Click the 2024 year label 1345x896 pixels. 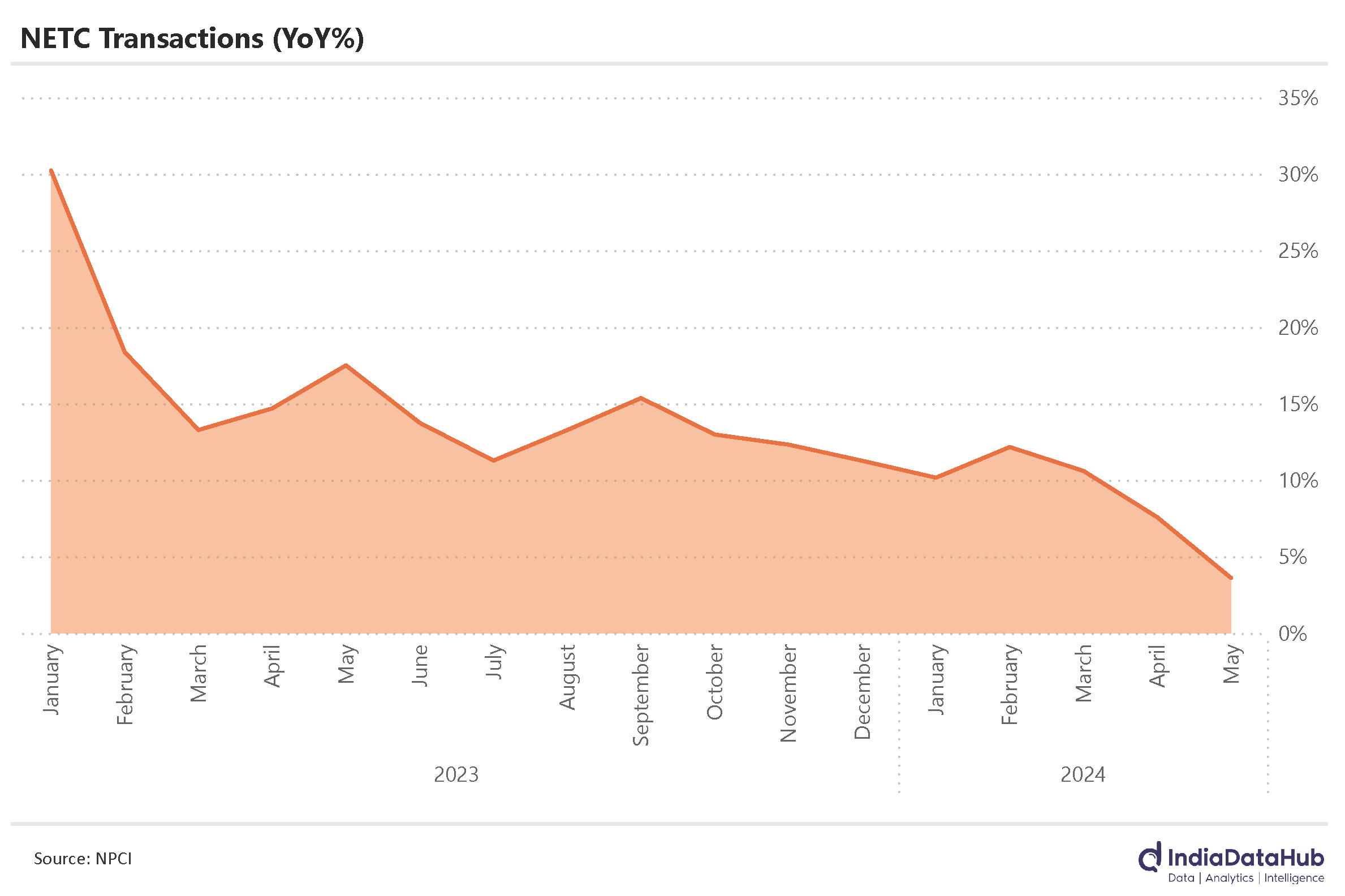pyautogui.click(x=1083, y=775)
